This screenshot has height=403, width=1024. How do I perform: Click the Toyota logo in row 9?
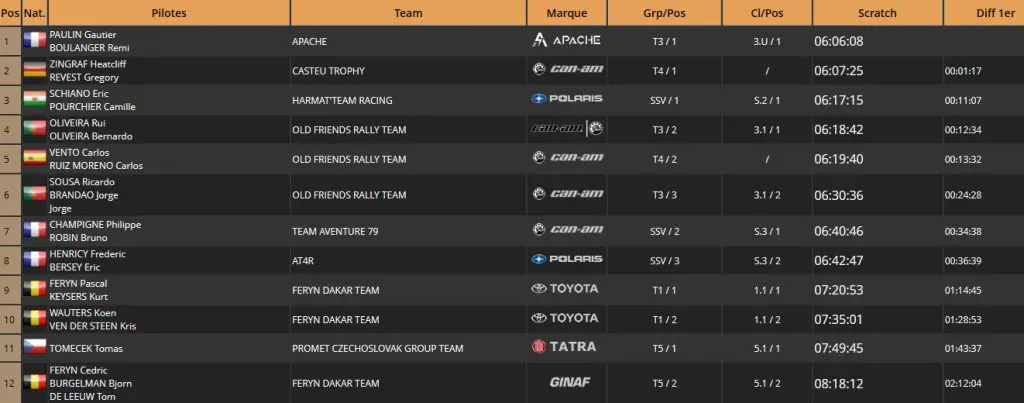(x=566, y=289)
